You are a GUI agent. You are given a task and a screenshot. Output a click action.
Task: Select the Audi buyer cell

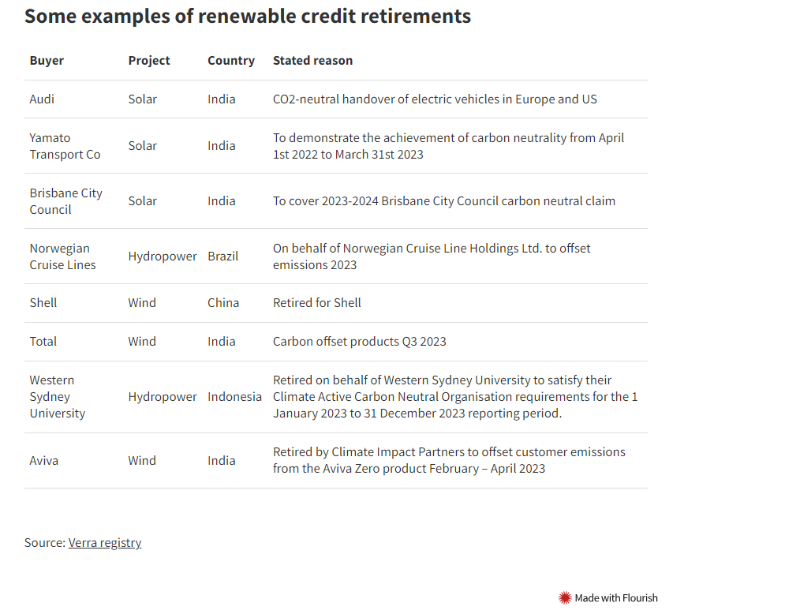click(x=42, y=99)
